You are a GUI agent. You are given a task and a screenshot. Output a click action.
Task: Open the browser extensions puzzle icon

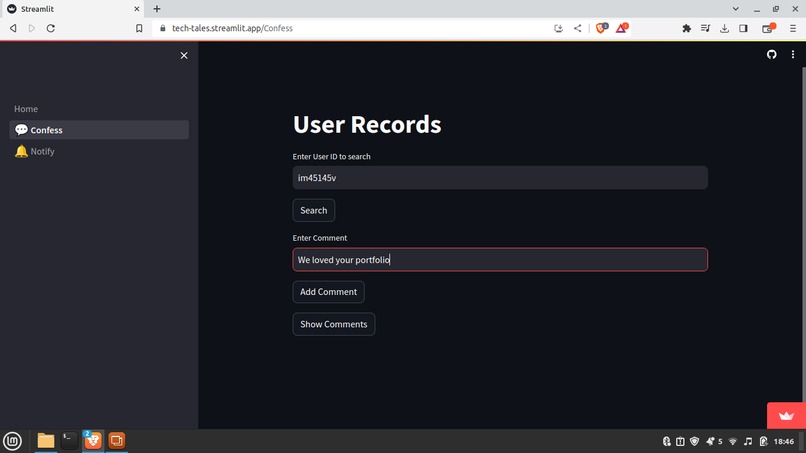click(686, 28)
